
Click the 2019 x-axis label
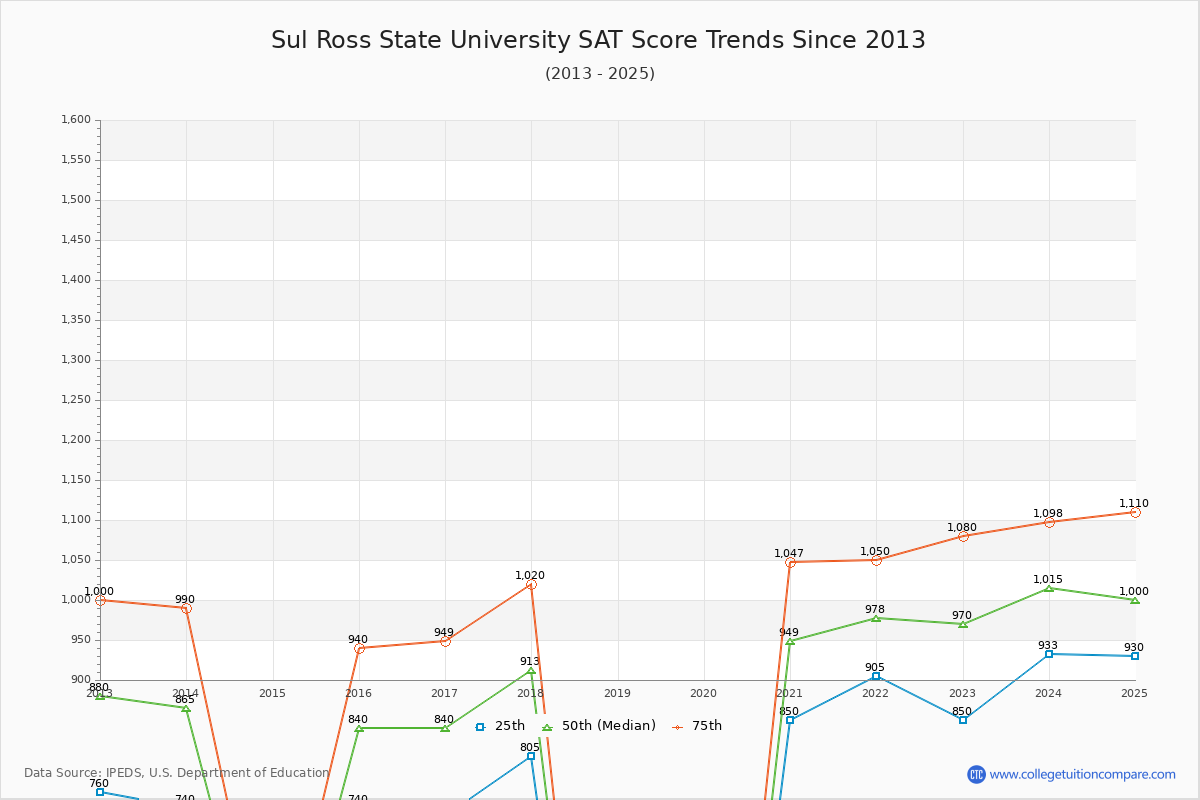pyautogui.click(x=617, y=693)
